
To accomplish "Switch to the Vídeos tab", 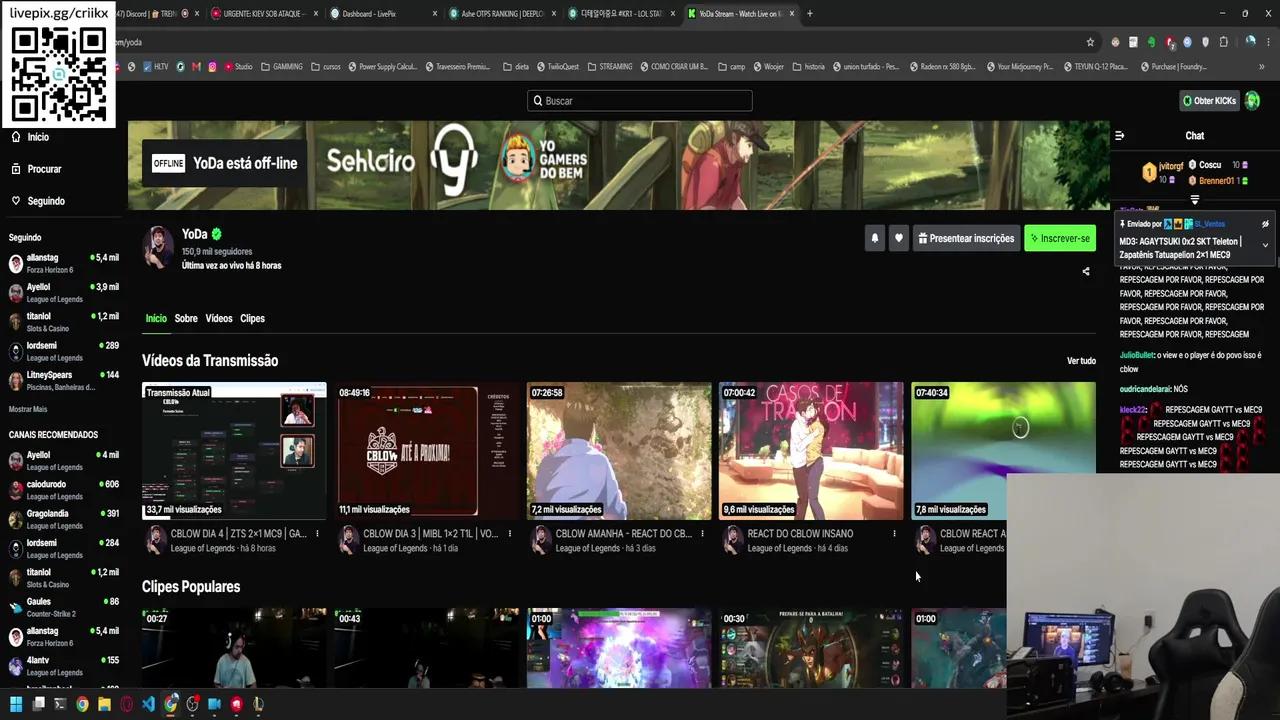I will pyautogui.click(x=219, y=318).
